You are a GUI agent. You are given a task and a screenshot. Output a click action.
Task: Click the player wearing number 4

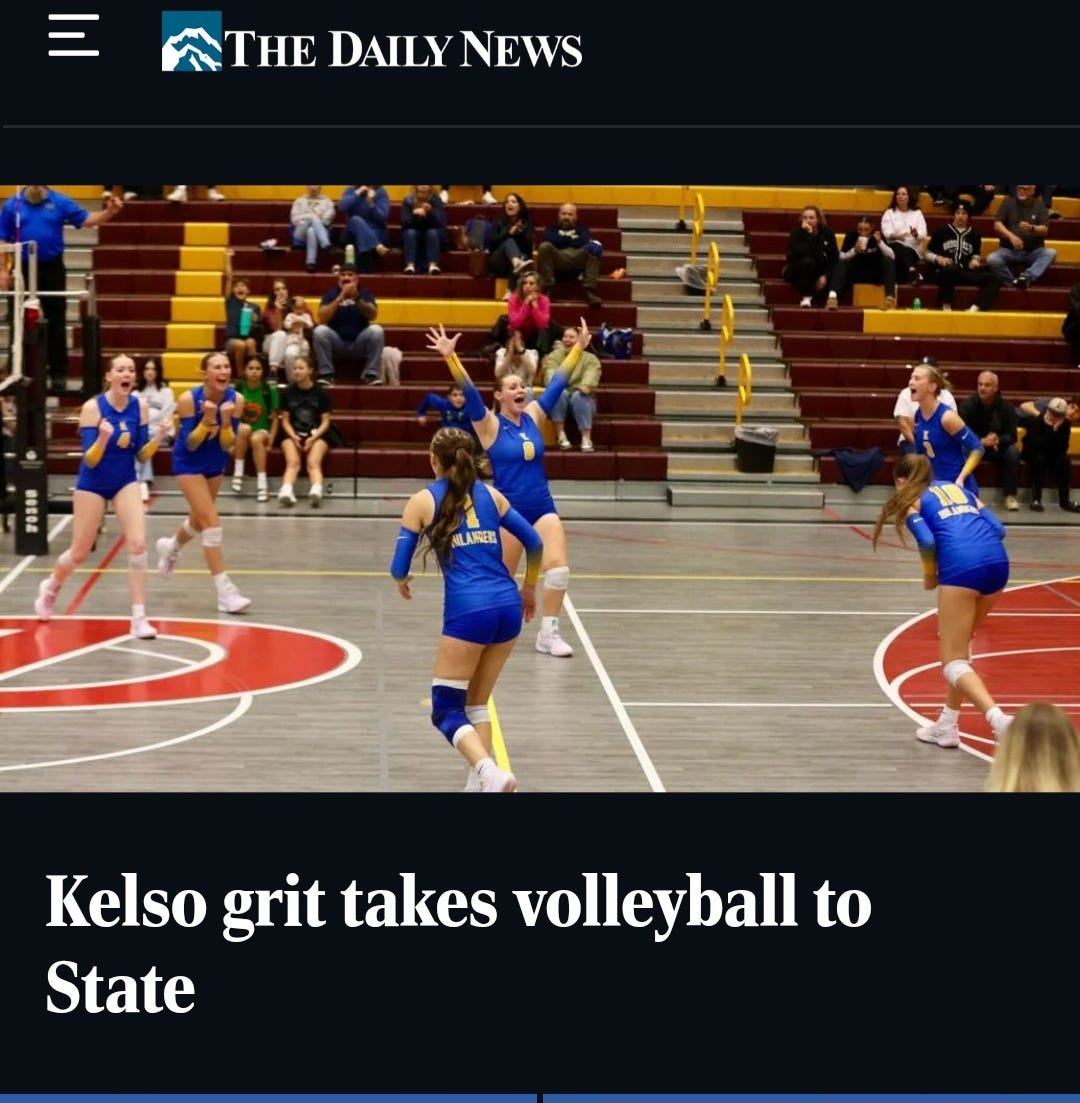click(107, 492)
